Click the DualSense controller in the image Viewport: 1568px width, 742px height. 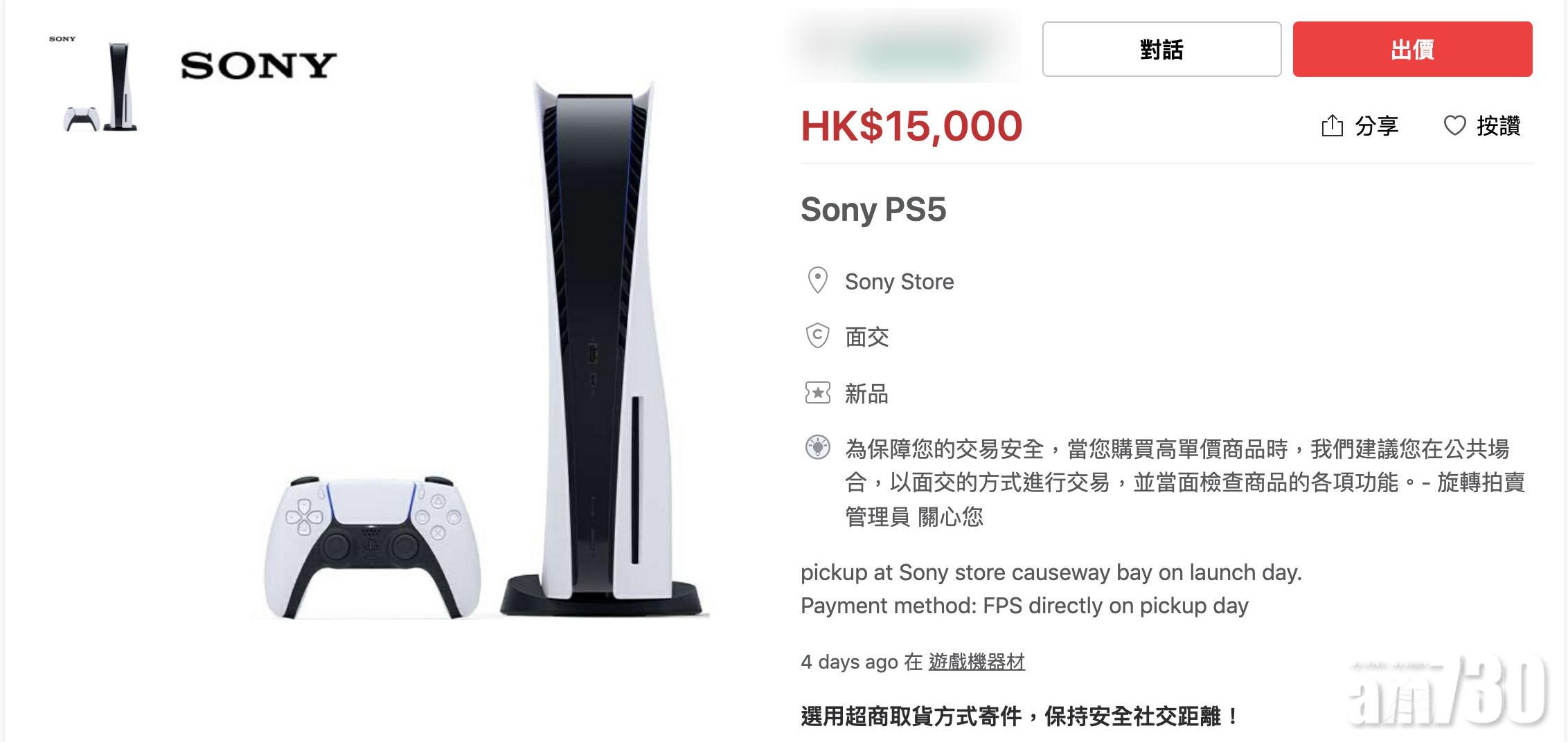[372, 547]
